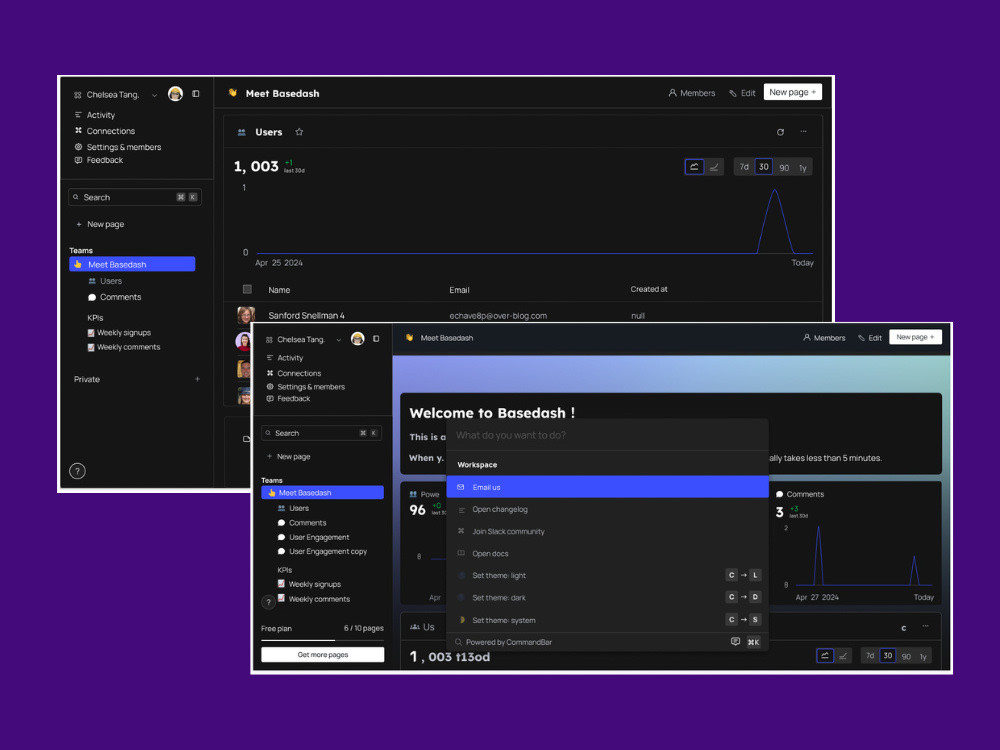Image resolution: width=1000 pixels, height=750 pixels.
Task: Click Members in the back window header
Action: pyautogui.click(x=692, y=93)
